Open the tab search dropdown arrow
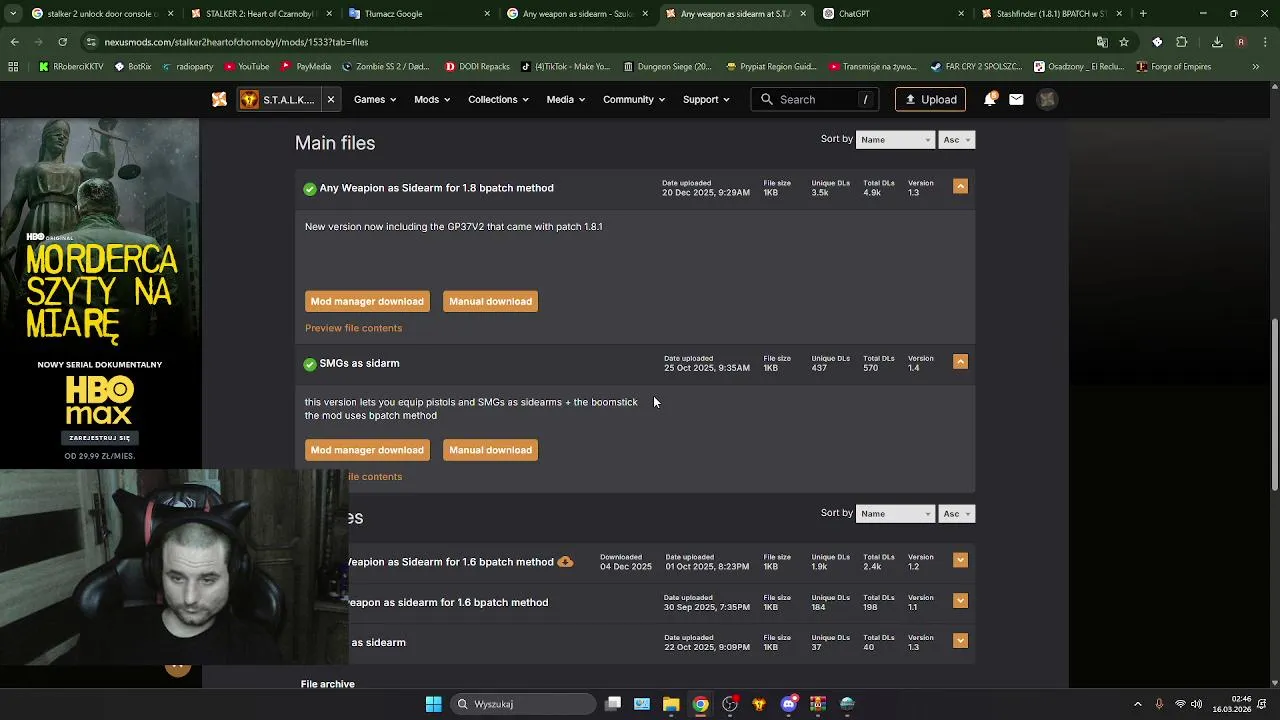Image resolution: width=1280 pixels, height=720 pixels. [11, 14]
